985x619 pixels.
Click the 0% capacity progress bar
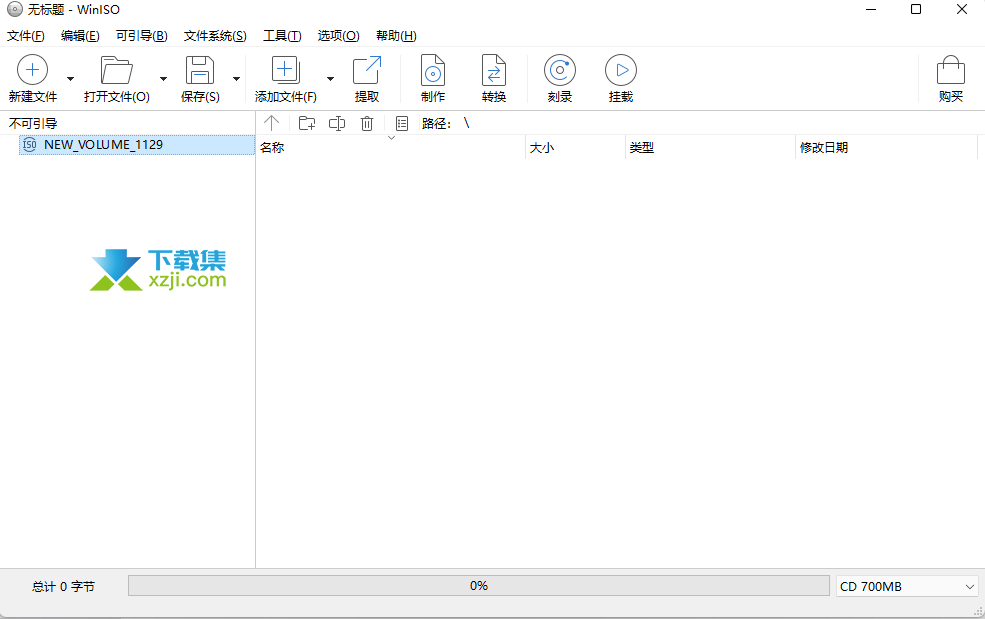point(479,586)
